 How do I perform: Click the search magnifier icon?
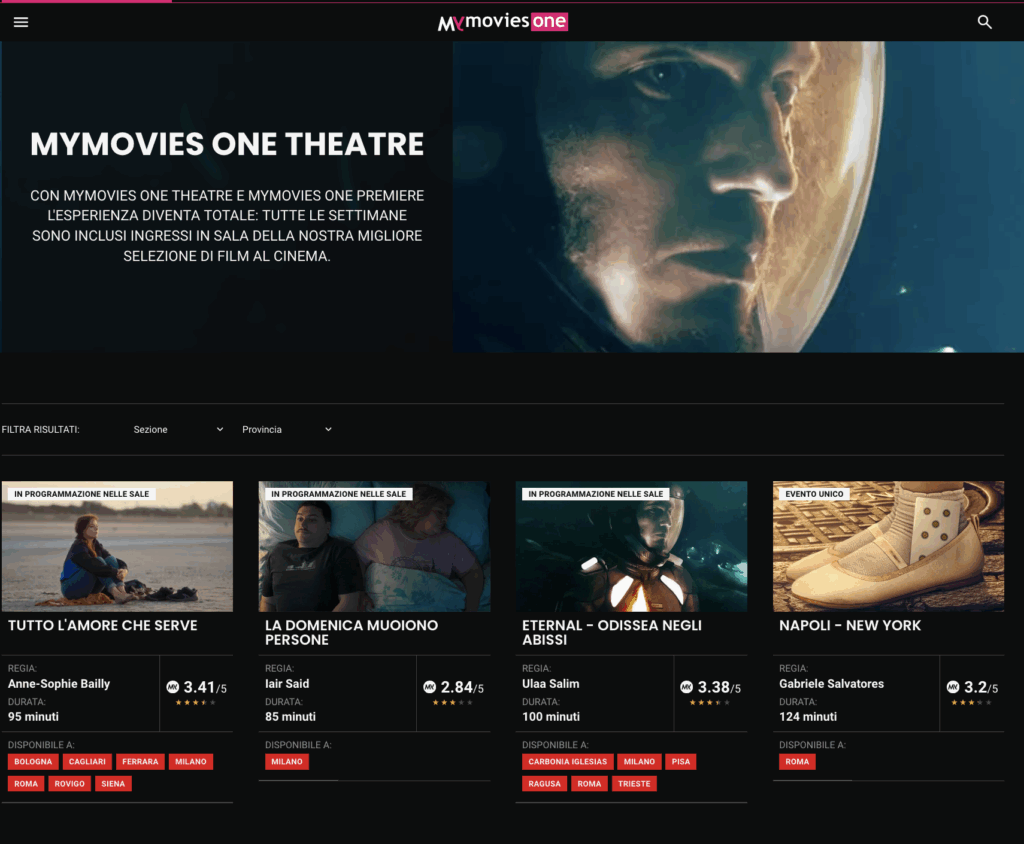984,22
